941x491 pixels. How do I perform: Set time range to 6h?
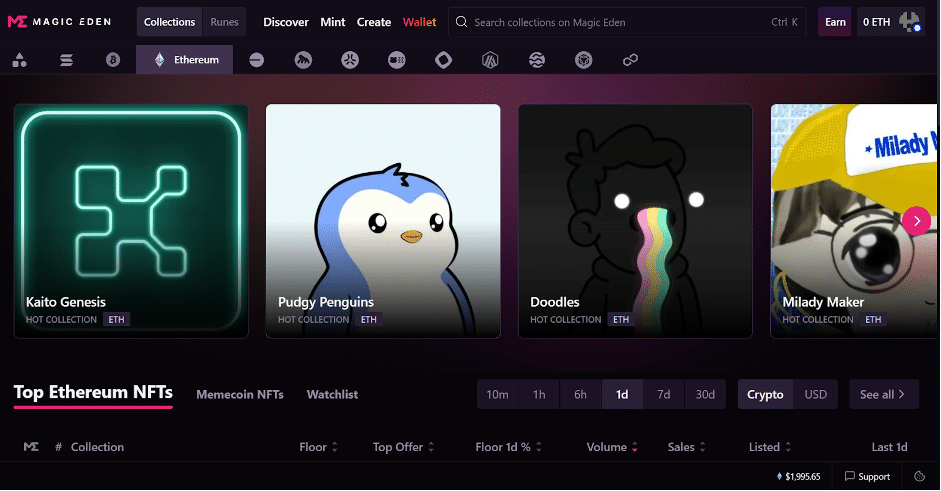point(580,394)
